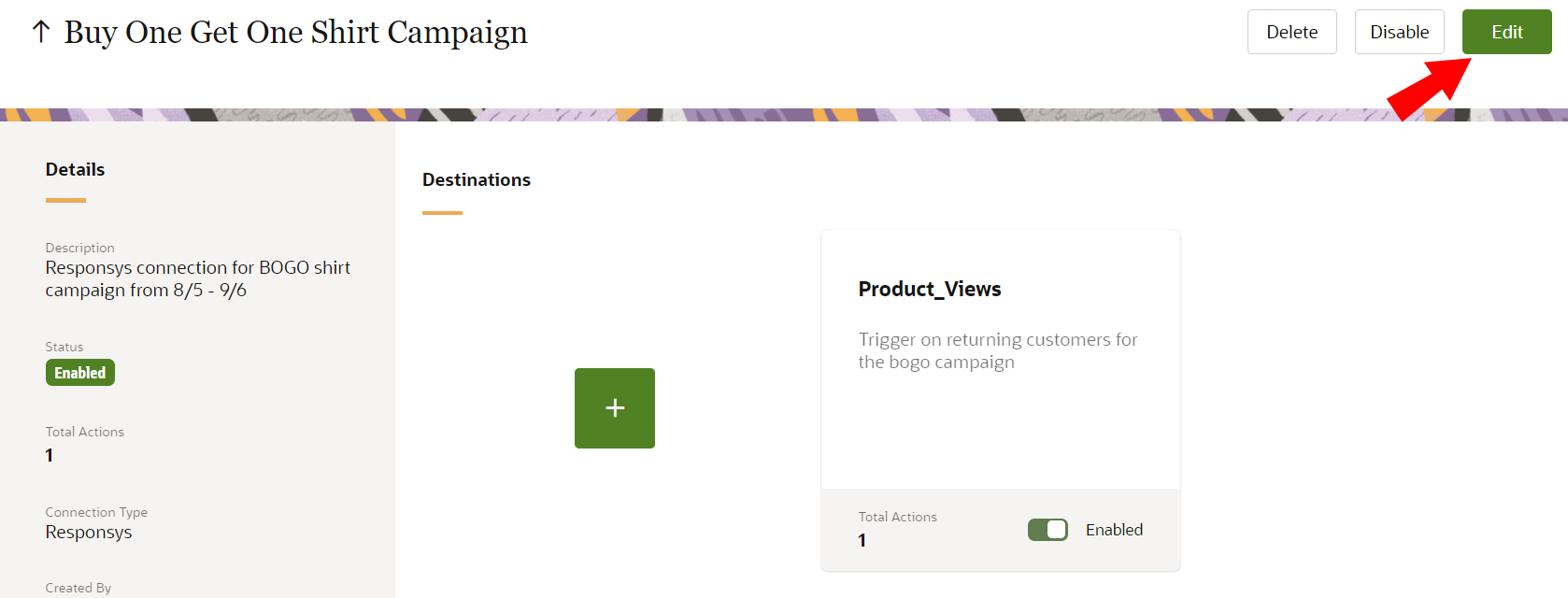Click the green Enabled status badge

coord(80,373)
